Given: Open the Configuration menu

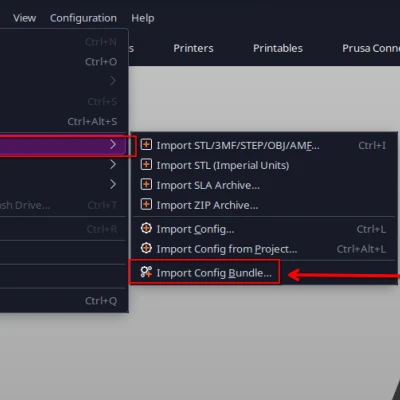Looking at the screenshot, I should pos(83,18).
